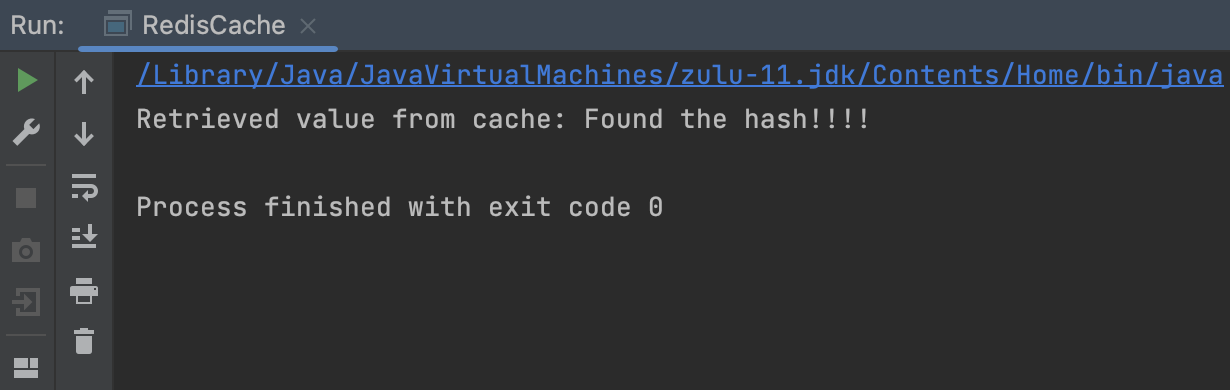The width and height of the screenshot is (1230, 390).
Task: Click the Exit icon below the camera
Action: click(x=27, y=300)
